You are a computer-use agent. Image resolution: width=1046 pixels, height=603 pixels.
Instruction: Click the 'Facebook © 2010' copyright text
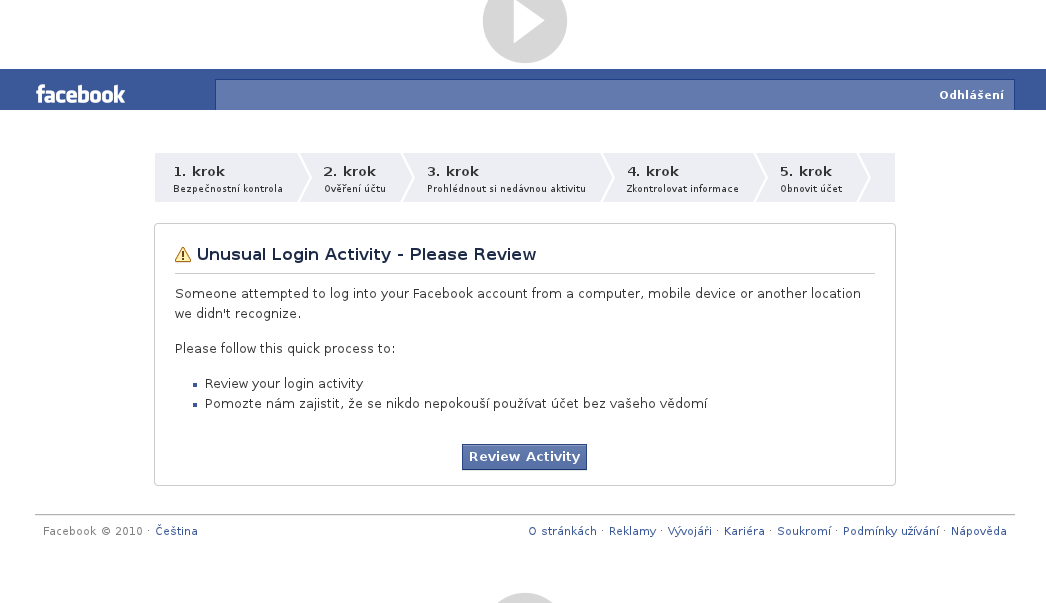click(93, 531)
